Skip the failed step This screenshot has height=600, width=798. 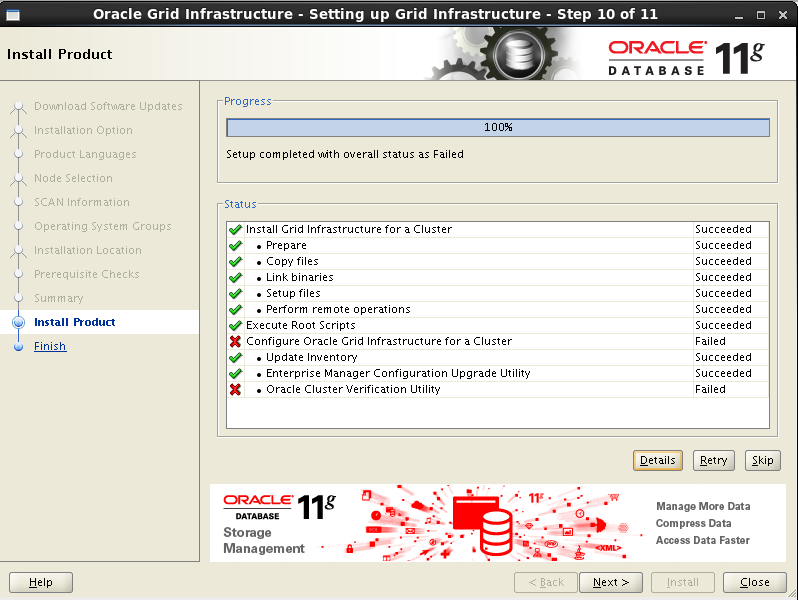[x=762, y=460]
